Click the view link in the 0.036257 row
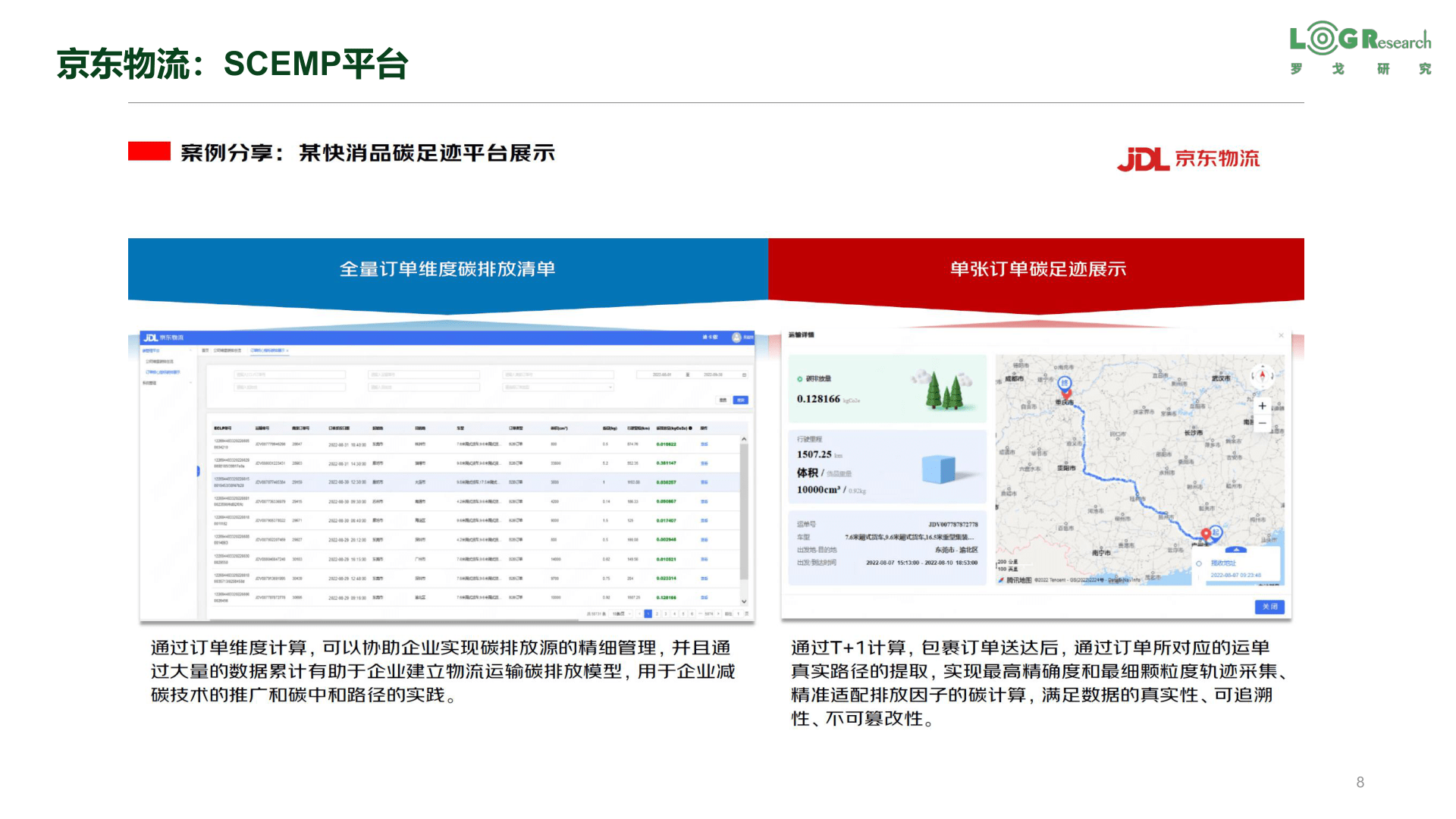The width and height of the screenshot is (1456, 819). (704, 482)
